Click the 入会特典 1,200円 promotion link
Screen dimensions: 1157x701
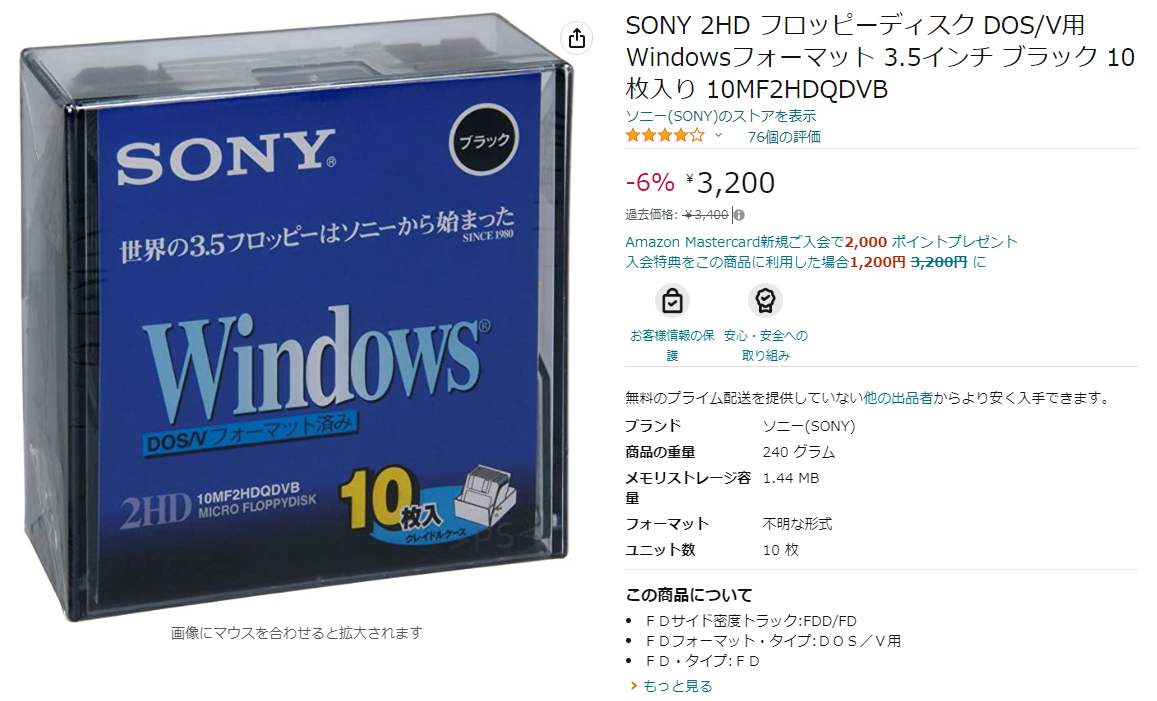tap(806, 262)
